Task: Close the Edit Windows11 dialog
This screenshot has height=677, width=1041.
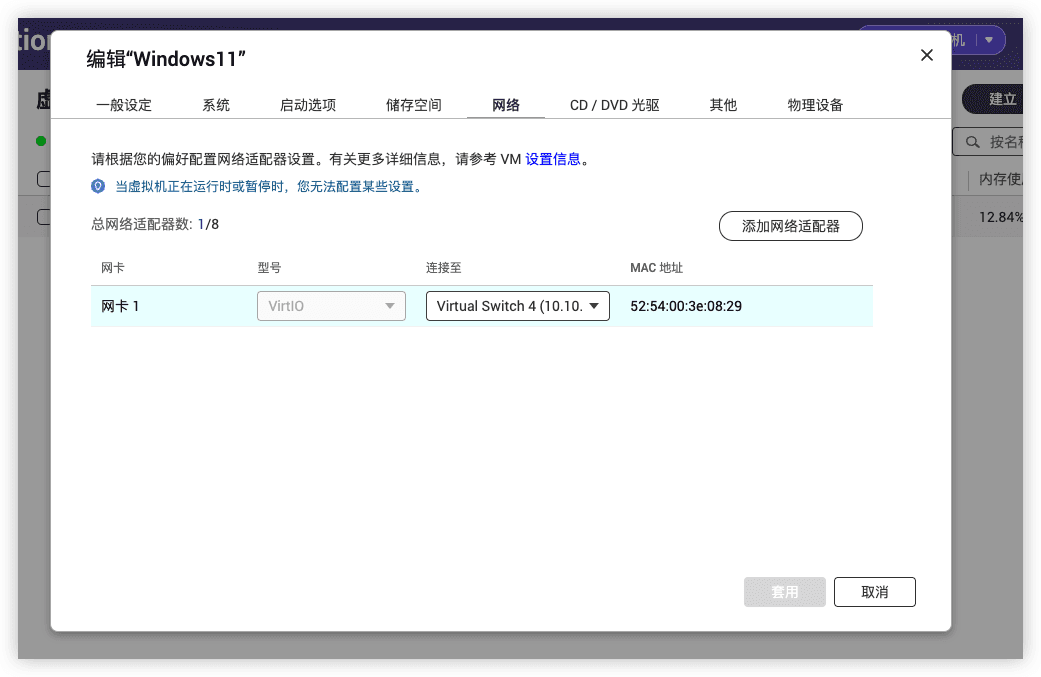Action: pos(926,56)
